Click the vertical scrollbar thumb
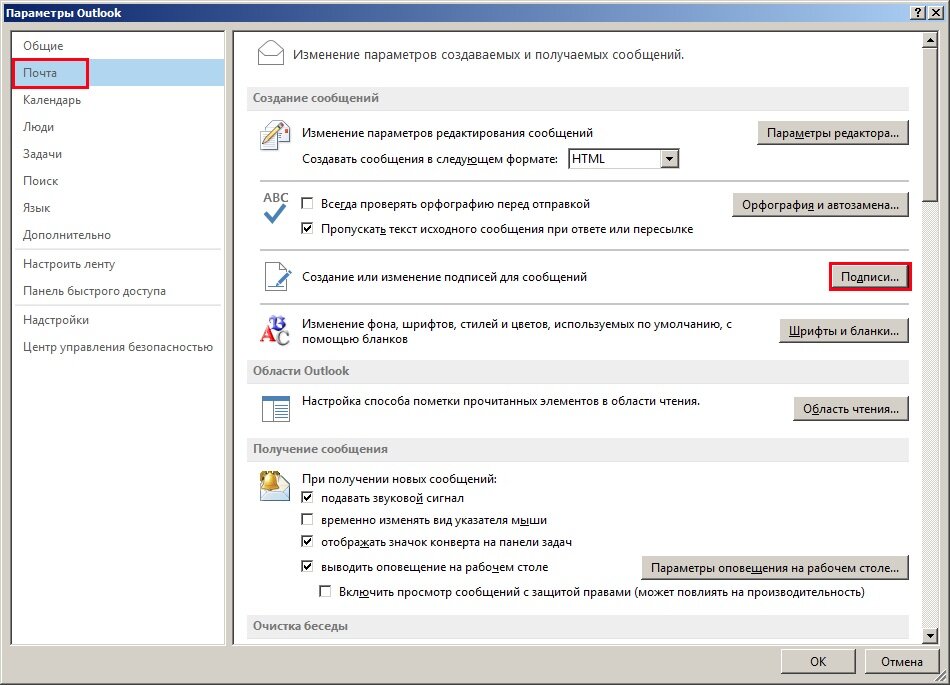 929,125
